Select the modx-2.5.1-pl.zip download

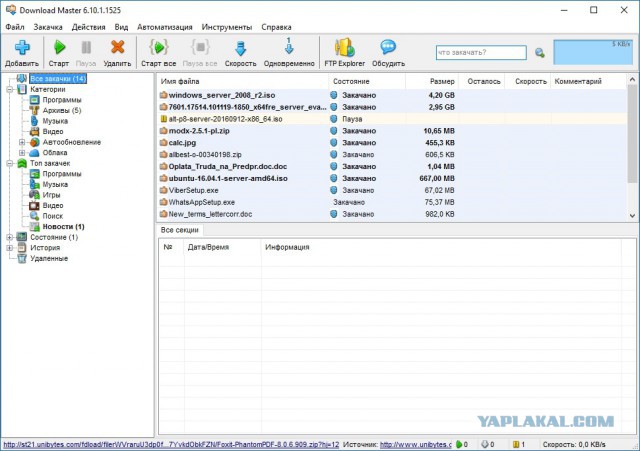pyautogui.click(x=392, y=131)
